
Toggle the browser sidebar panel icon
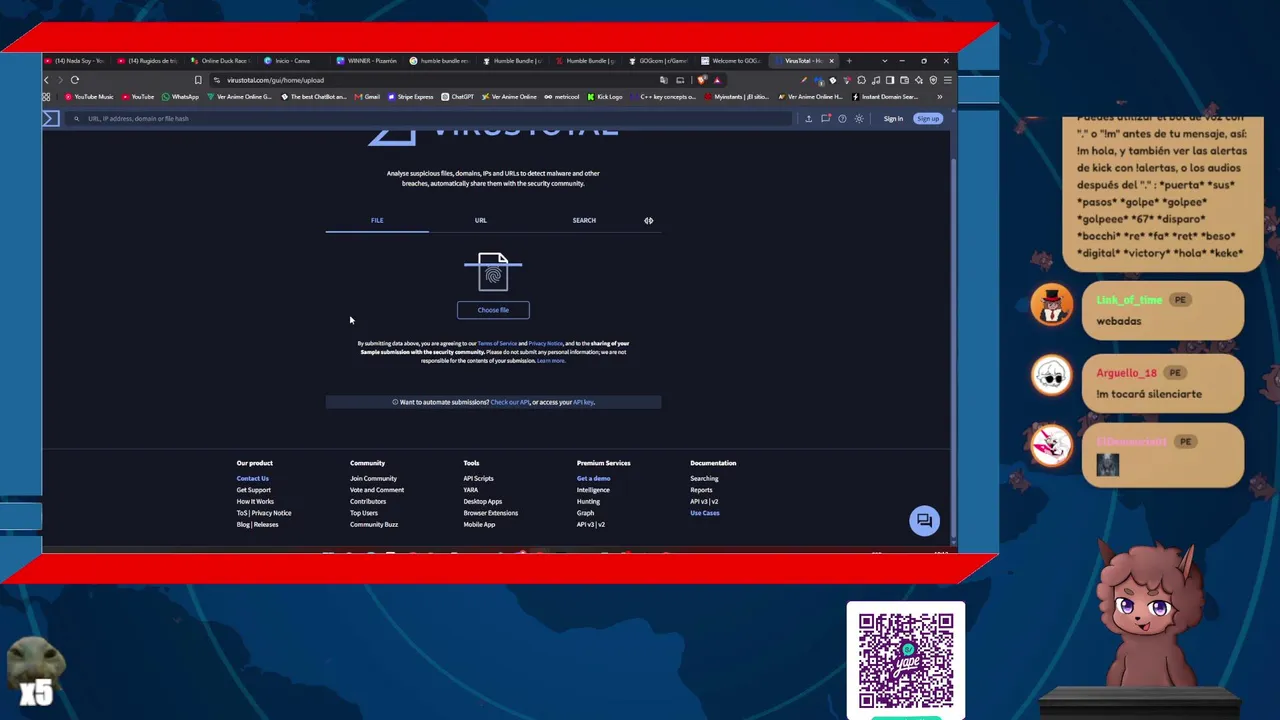[x=890, y=80]
